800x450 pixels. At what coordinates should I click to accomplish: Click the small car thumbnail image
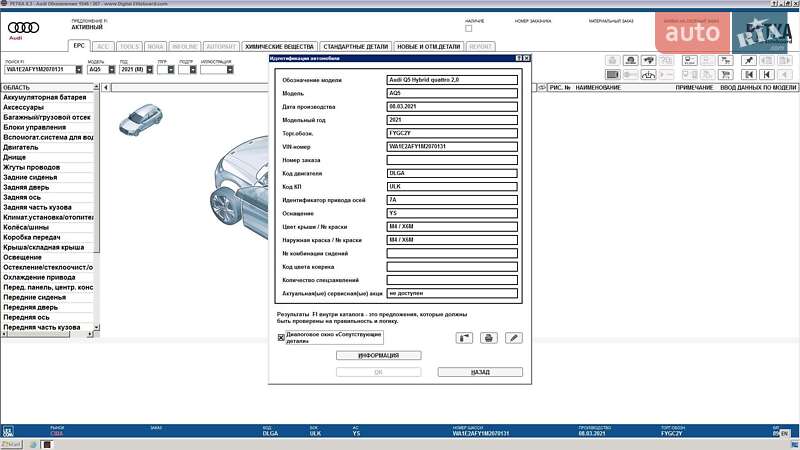tap(141, 119)
